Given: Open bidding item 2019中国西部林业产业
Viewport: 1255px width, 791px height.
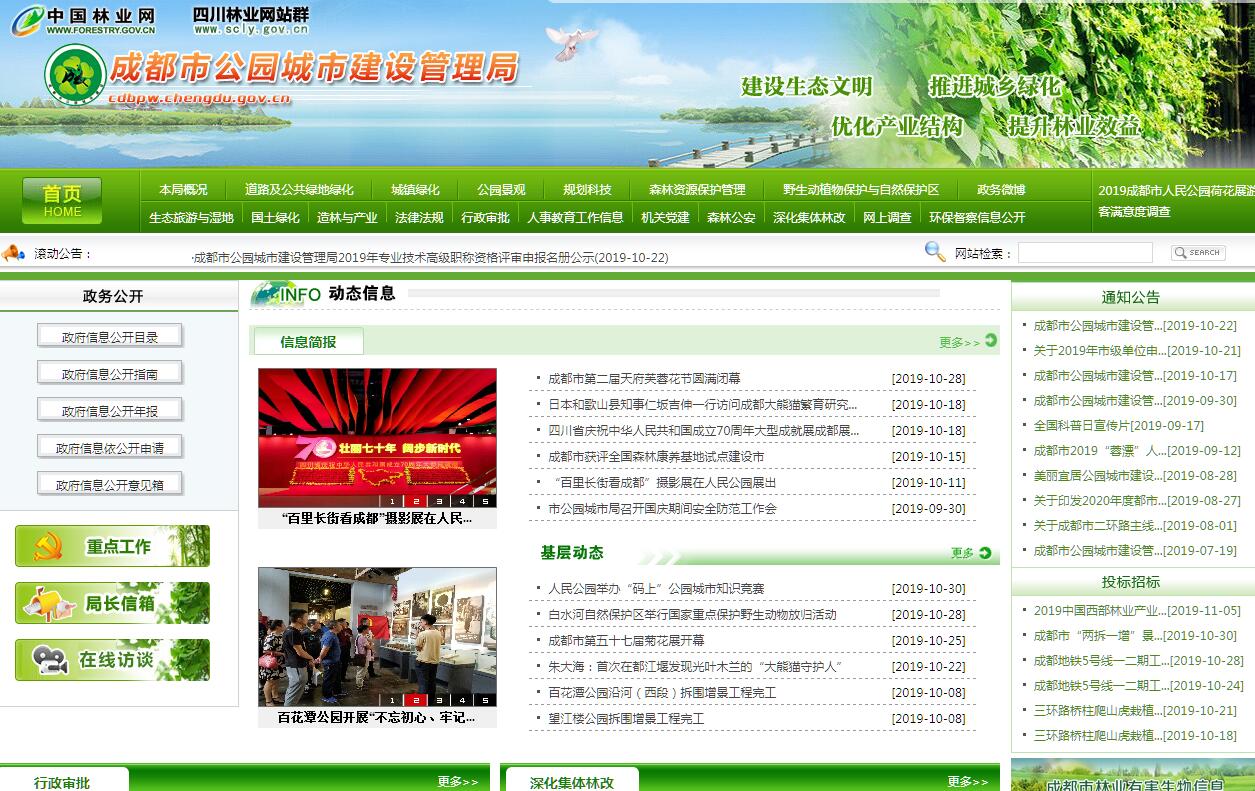Looking at the screenshot, I should pos(1137,611).
